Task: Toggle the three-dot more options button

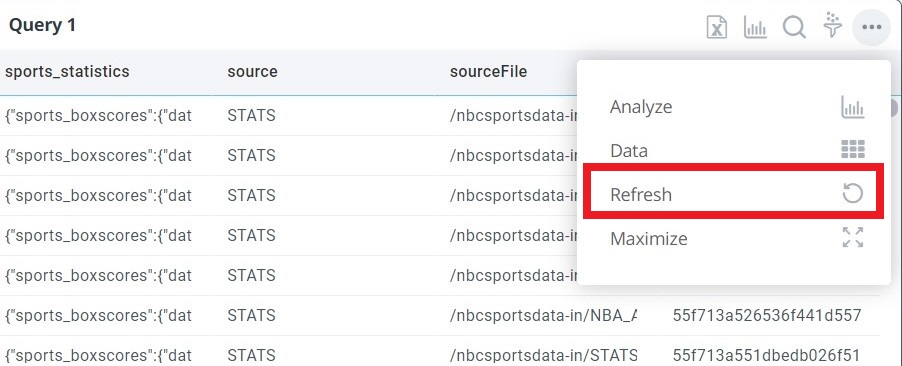Action: [872, 26]
